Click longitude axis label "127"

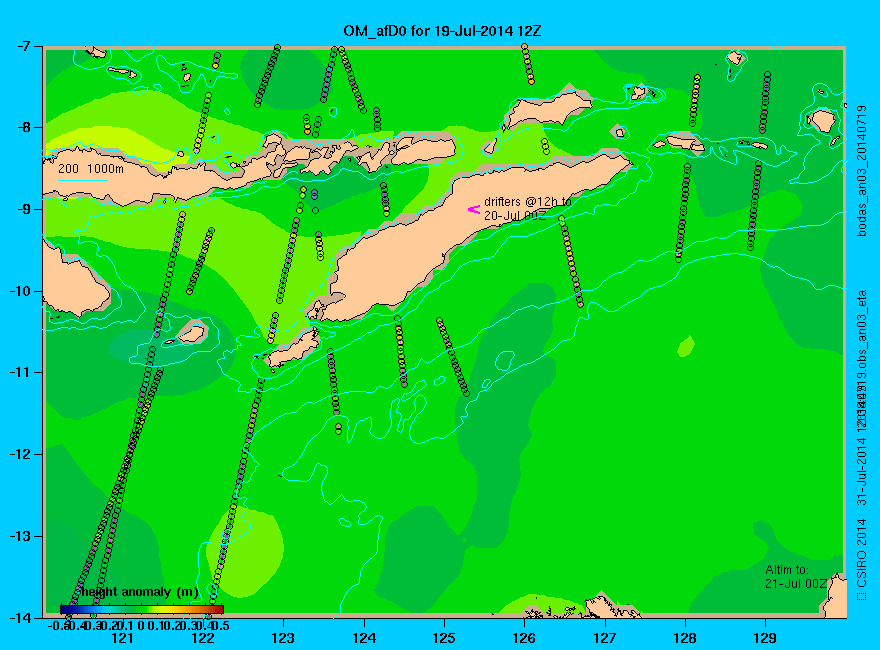click(x=605, y=638)
